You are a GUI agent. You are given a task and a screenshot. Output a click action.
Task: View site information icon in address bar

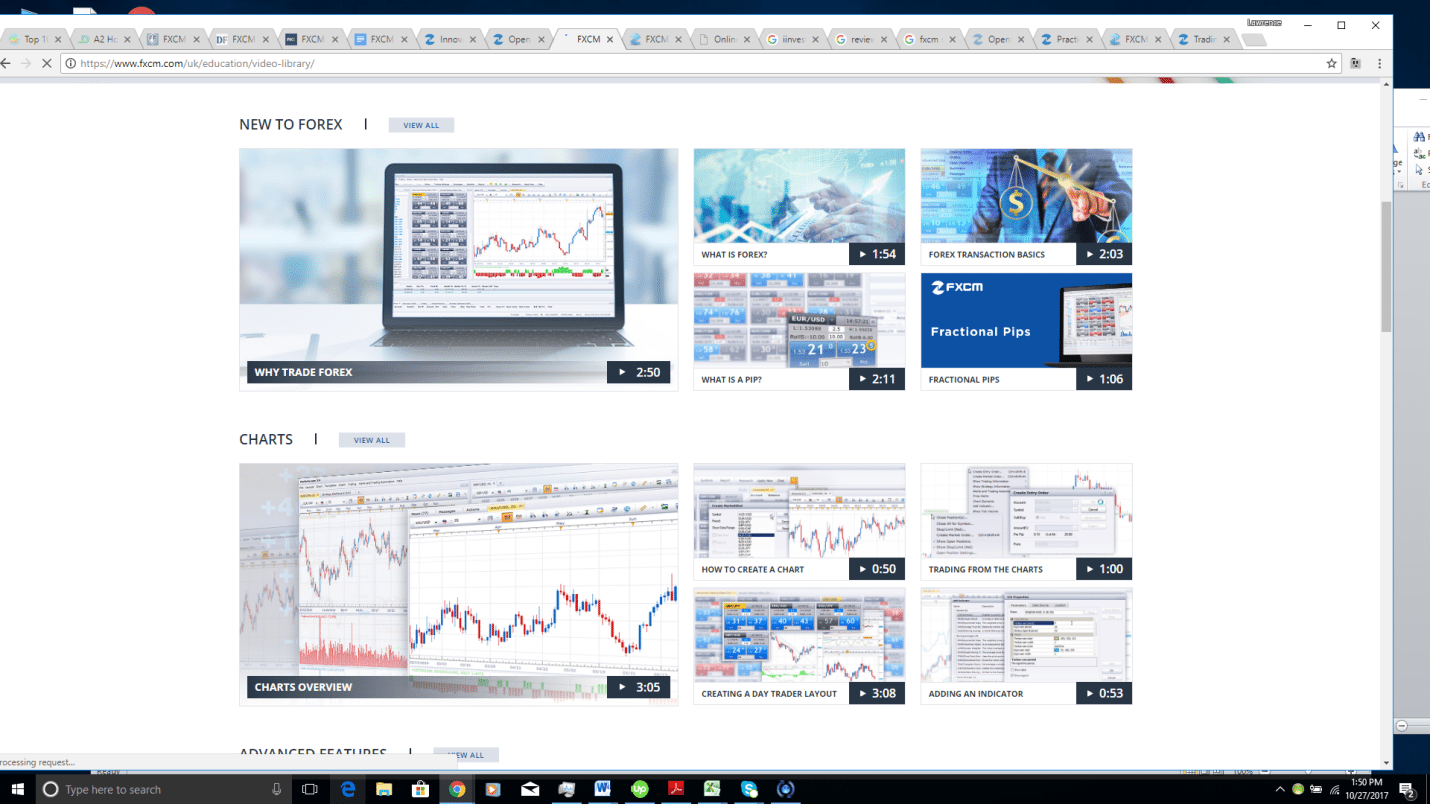point(70,63)
